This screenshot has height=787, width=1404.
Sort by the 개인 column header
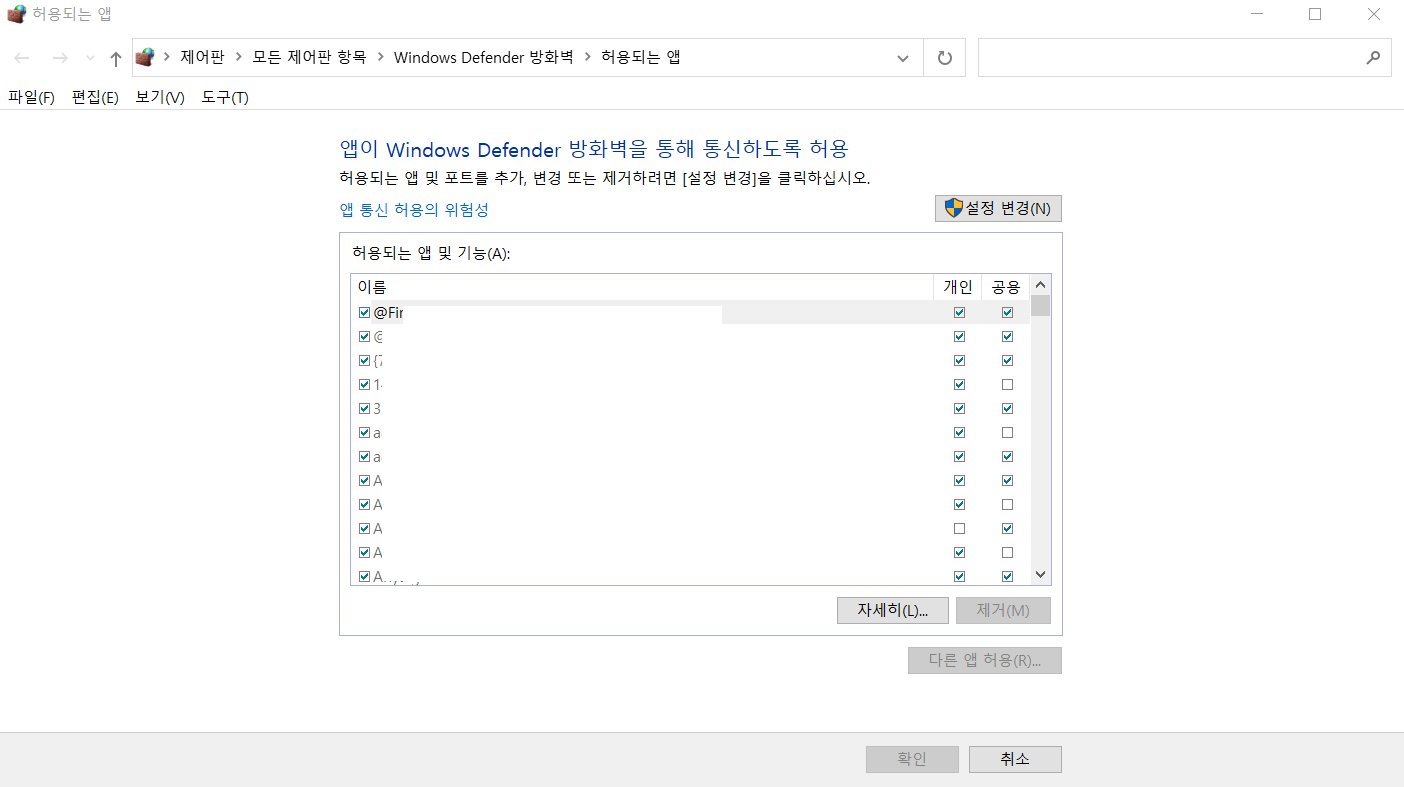(x=958, y=287)
